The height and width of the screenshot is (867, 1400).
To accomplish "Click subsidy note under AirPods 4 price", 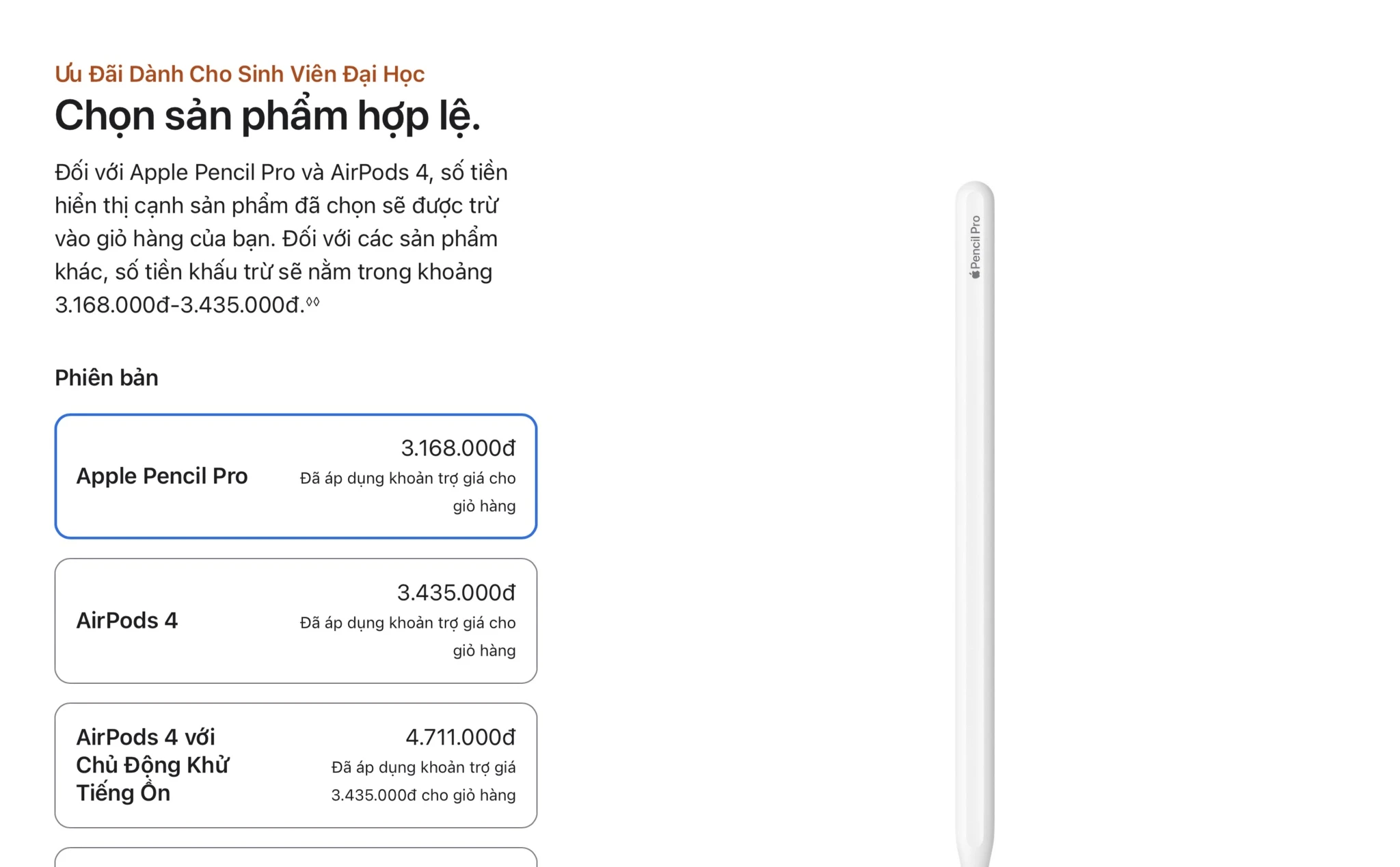I will pyautogui.click(x=407, y=637).
